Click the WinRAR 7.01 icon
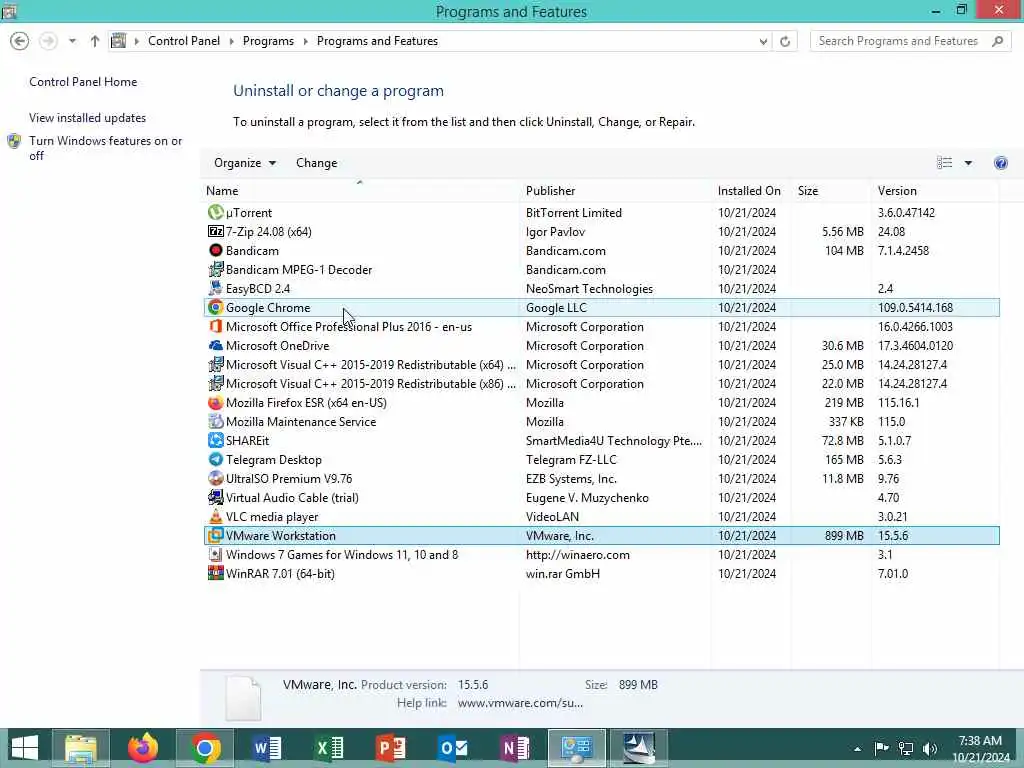This screenshot has height=768, width=1024. click(216, 573)
